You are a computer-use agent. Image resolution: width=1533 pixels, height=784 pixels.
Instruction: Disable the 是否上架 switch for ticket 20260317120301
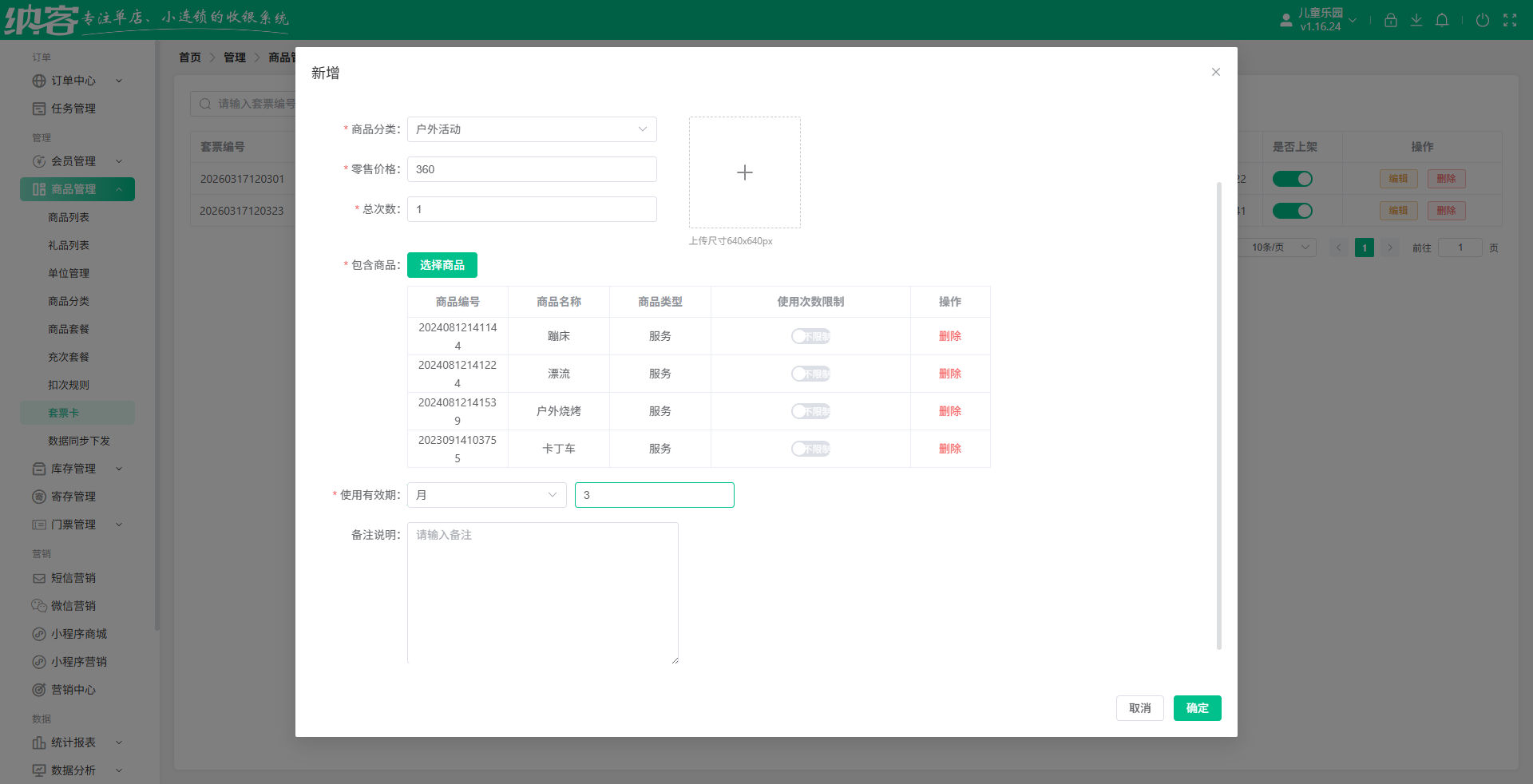[1292, 179]
